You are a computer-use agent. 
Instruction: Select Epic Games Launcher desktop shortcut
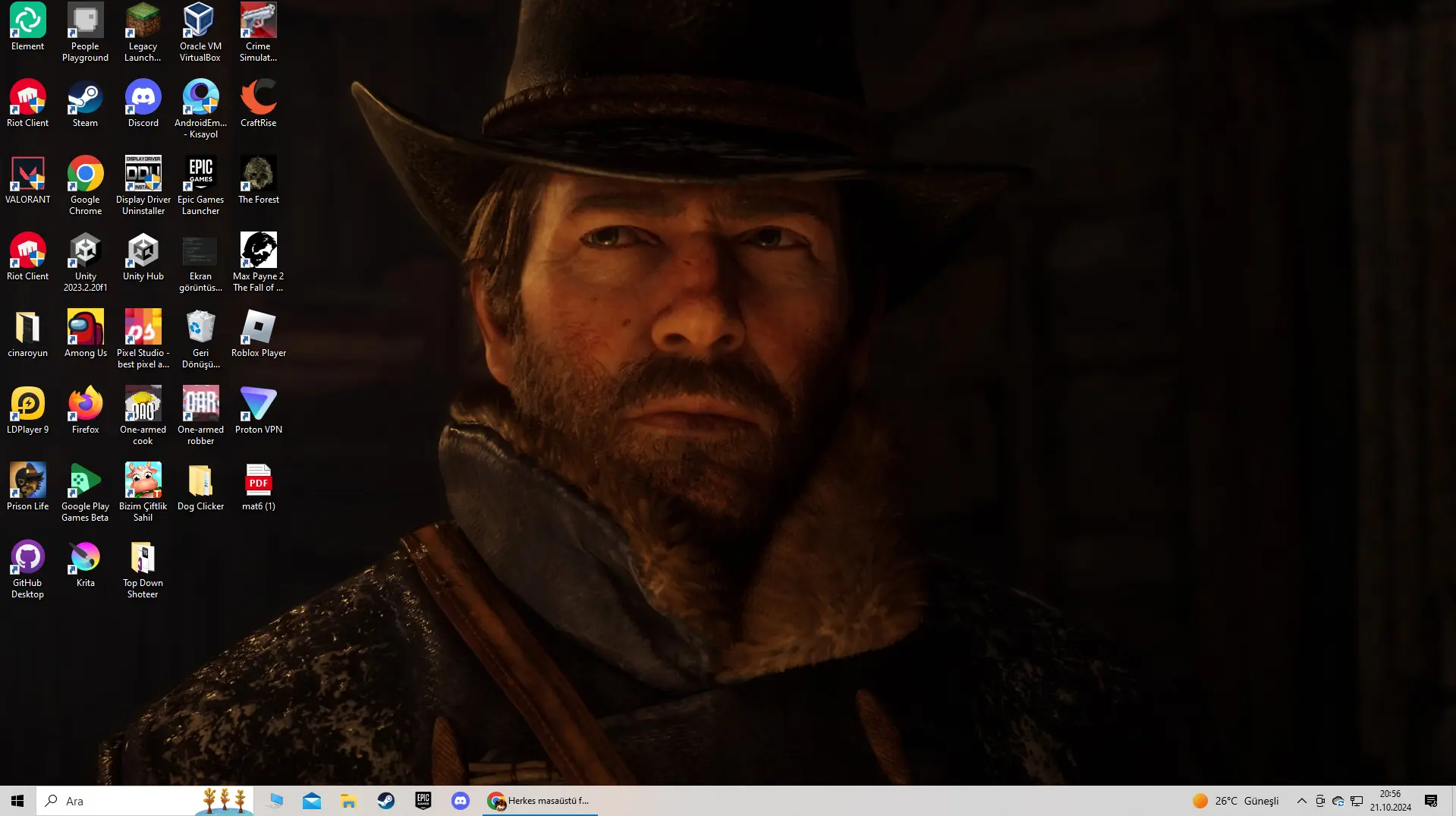pyautogui.click(x=200, y=186)
